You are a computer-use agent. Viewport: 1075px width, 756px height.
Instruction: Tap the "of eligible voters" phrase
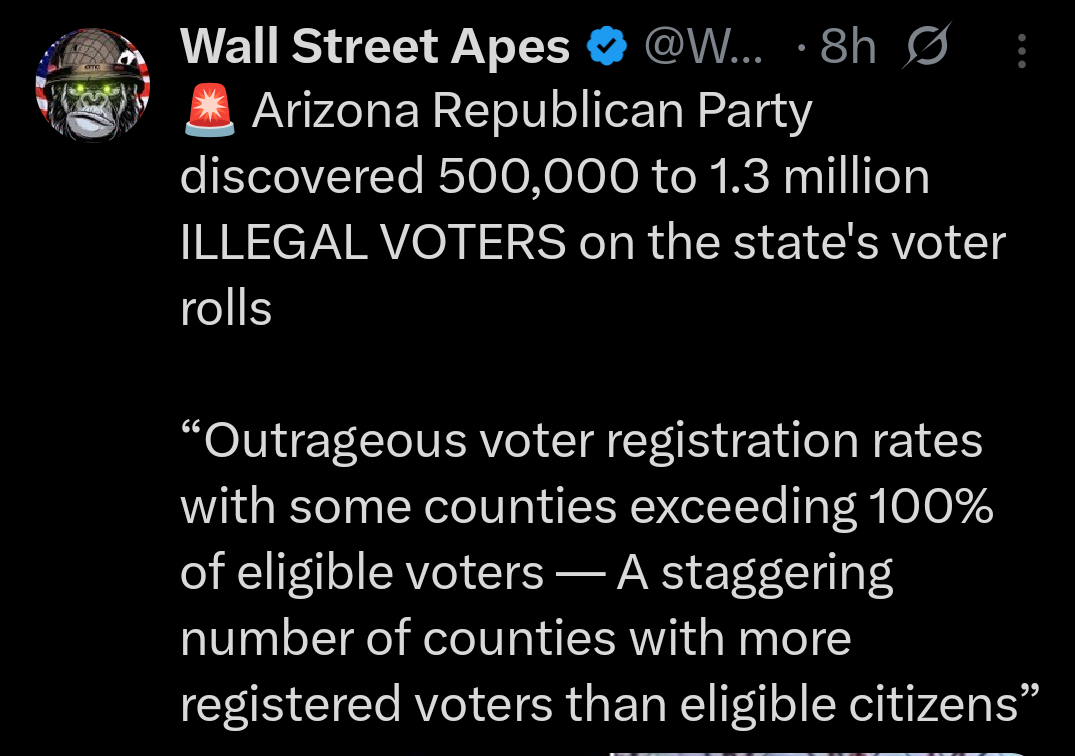pos(362,573)
